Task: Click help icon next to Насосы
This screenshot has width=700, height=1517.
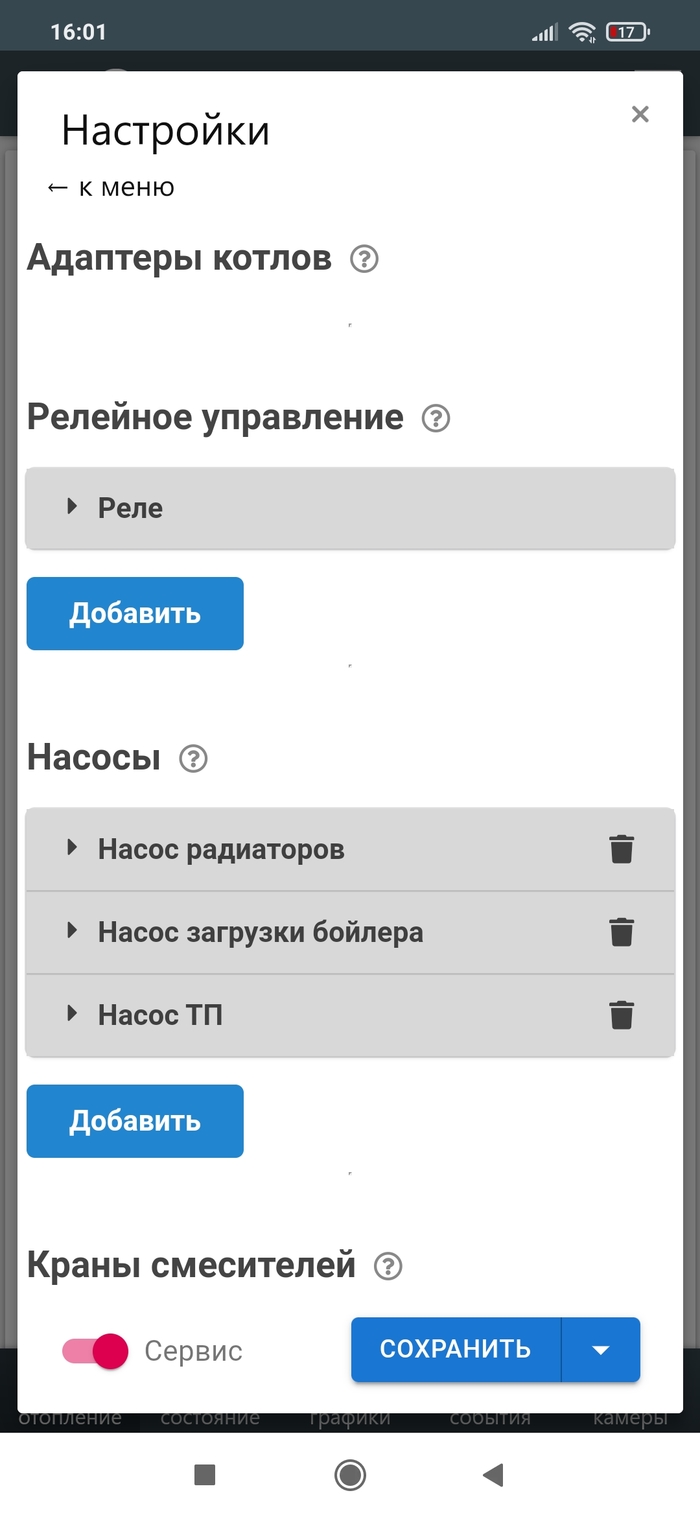Action: click(x=193, y=759)
